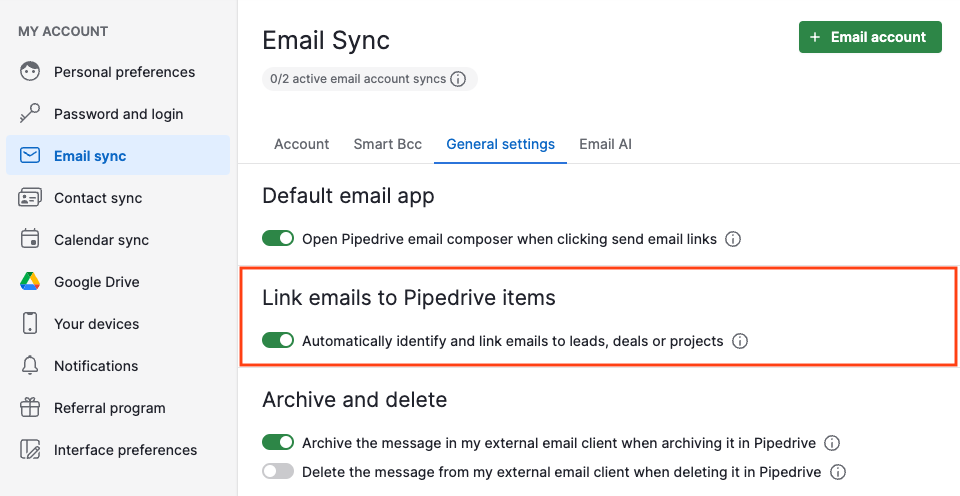Open the Smart Bcc tab
This screenshot has height=496, width=960.
[388, 145]
